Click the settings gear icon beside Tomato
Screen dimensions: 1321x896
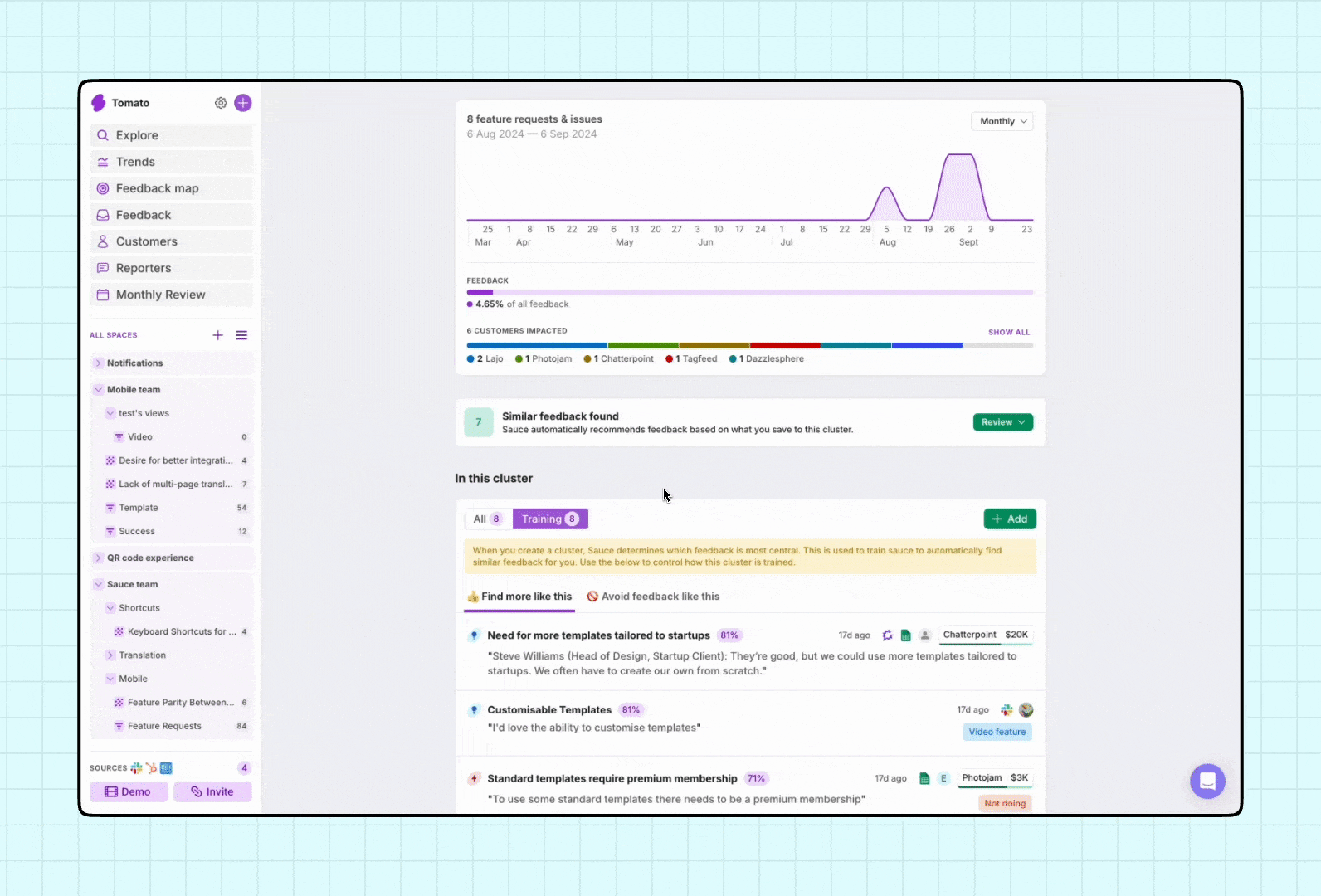pos(221,103)
